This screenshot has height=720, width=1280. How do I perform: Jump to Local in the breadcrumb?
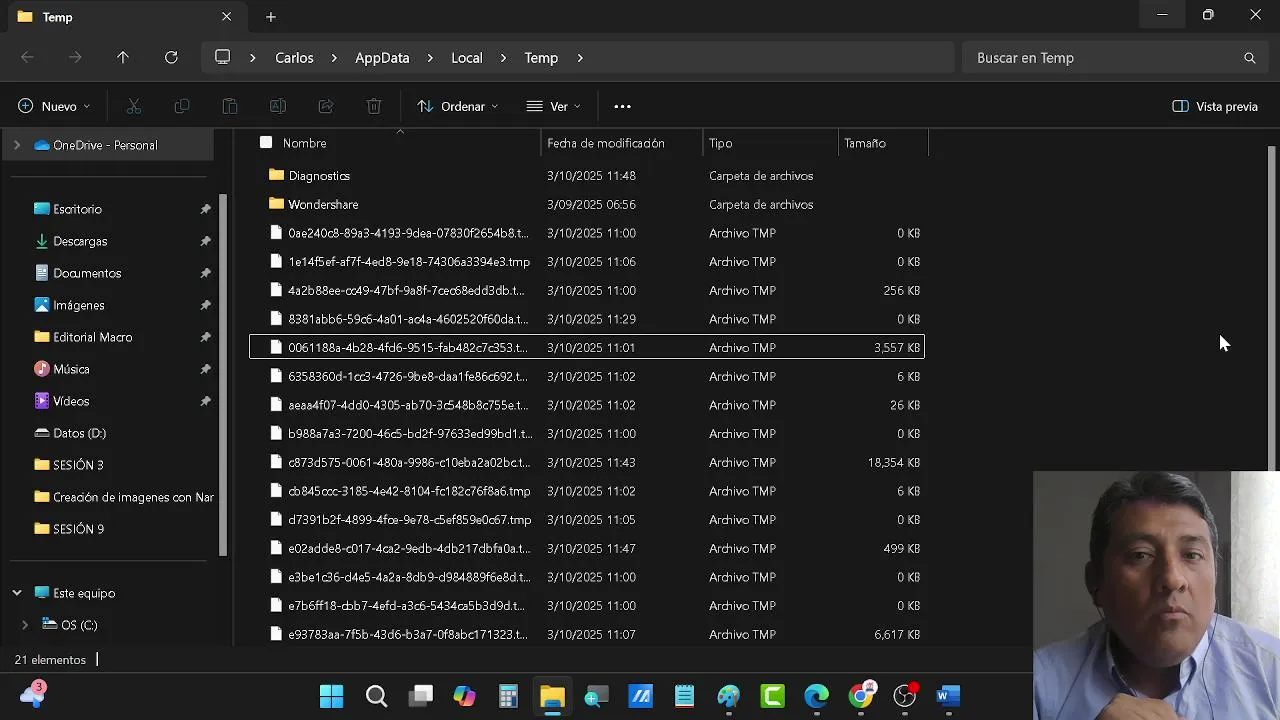coord(466,58)
